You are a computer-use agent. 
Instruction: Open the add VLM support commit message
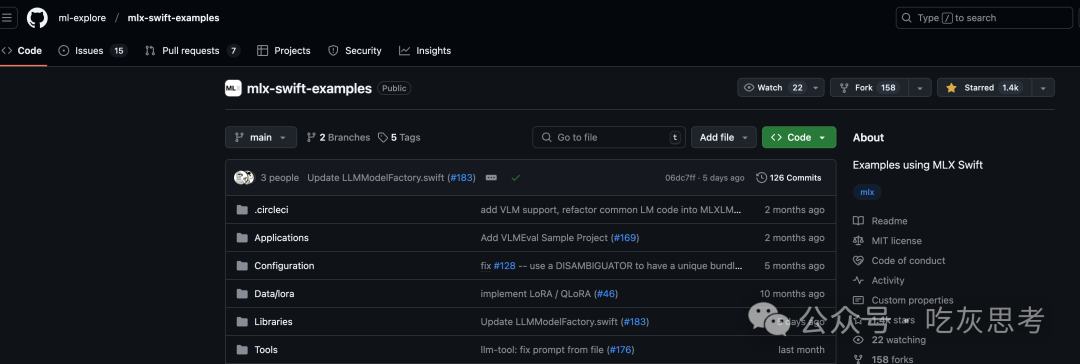pyautogui.click(x=612, y=210)
